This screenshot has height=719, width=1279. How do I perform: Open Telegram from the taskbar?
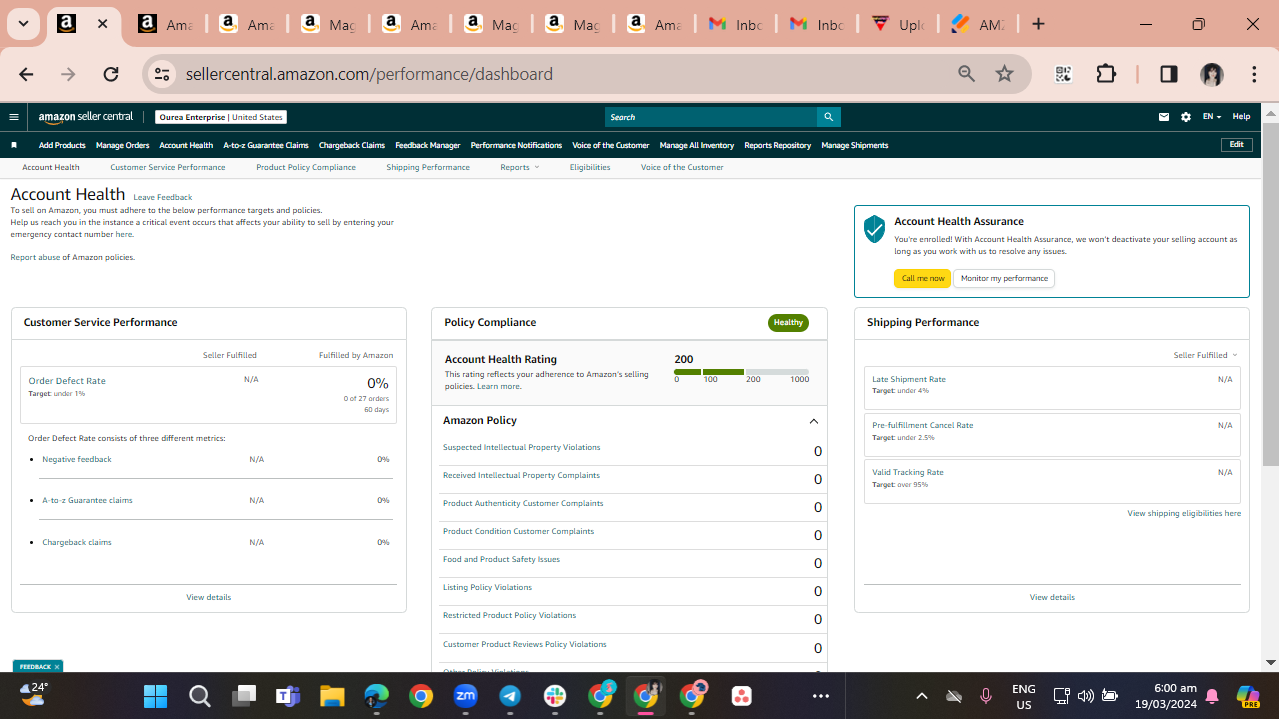coord(510,696)
